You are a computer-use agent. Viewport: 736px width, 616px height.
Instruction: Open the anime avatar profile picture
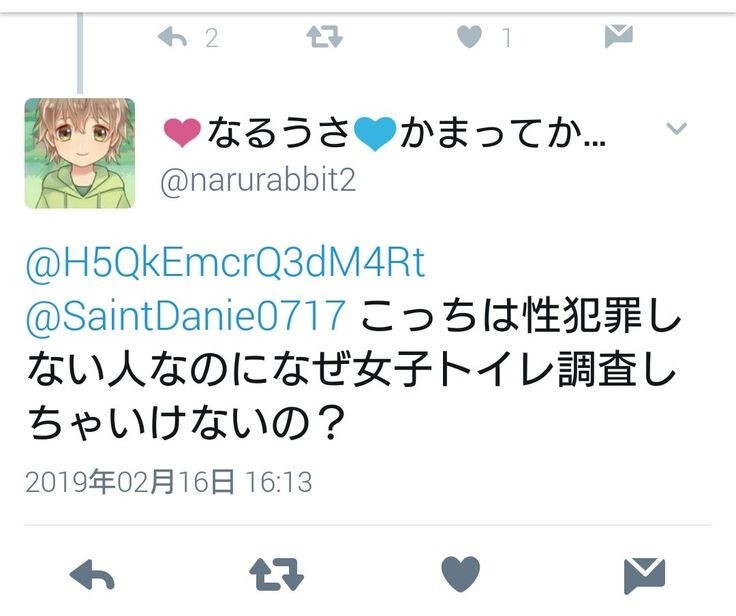(80, 153)
